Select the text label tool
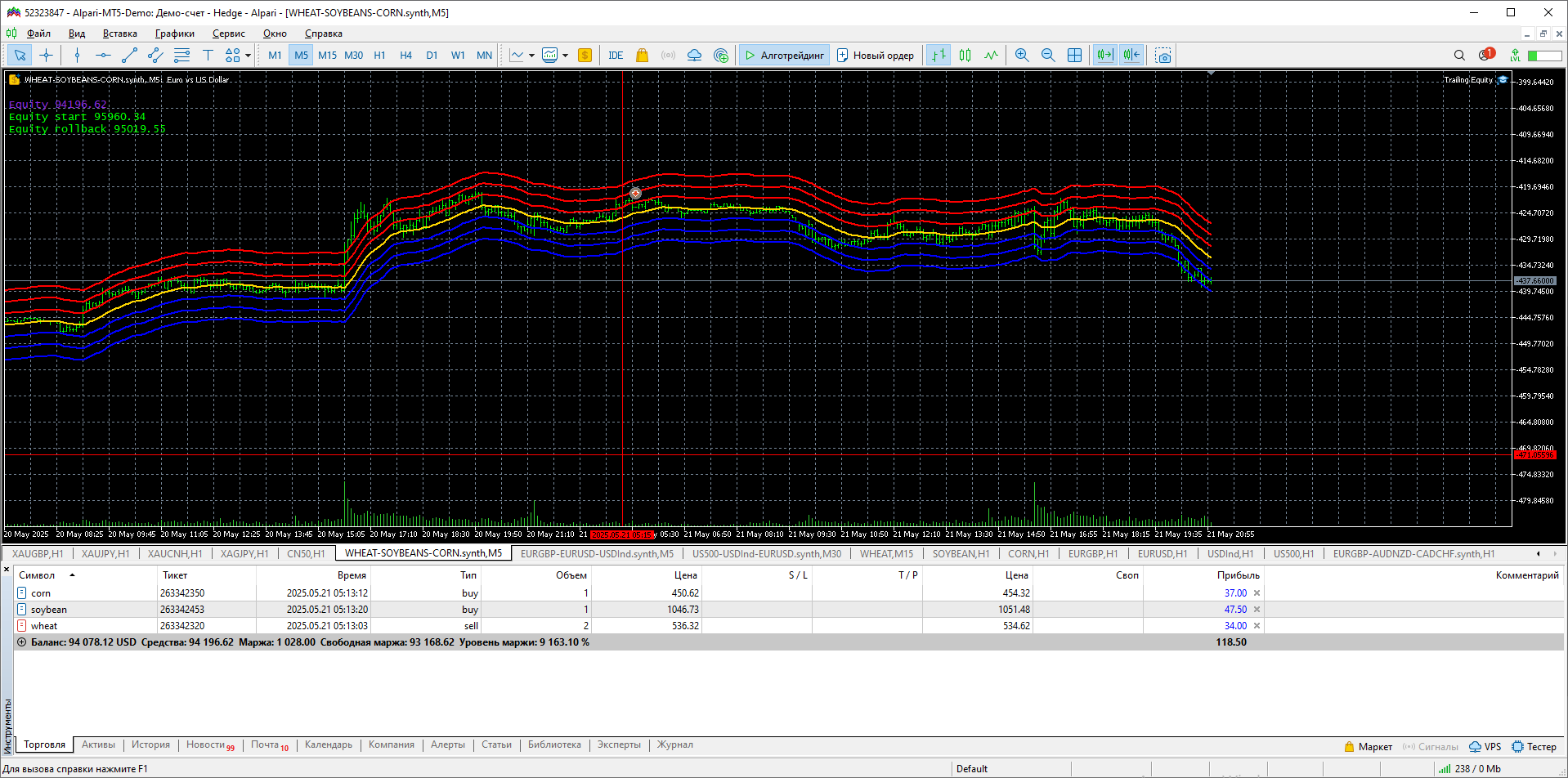The width and height of the screenshot is (1568, 778). click(208, 56)
